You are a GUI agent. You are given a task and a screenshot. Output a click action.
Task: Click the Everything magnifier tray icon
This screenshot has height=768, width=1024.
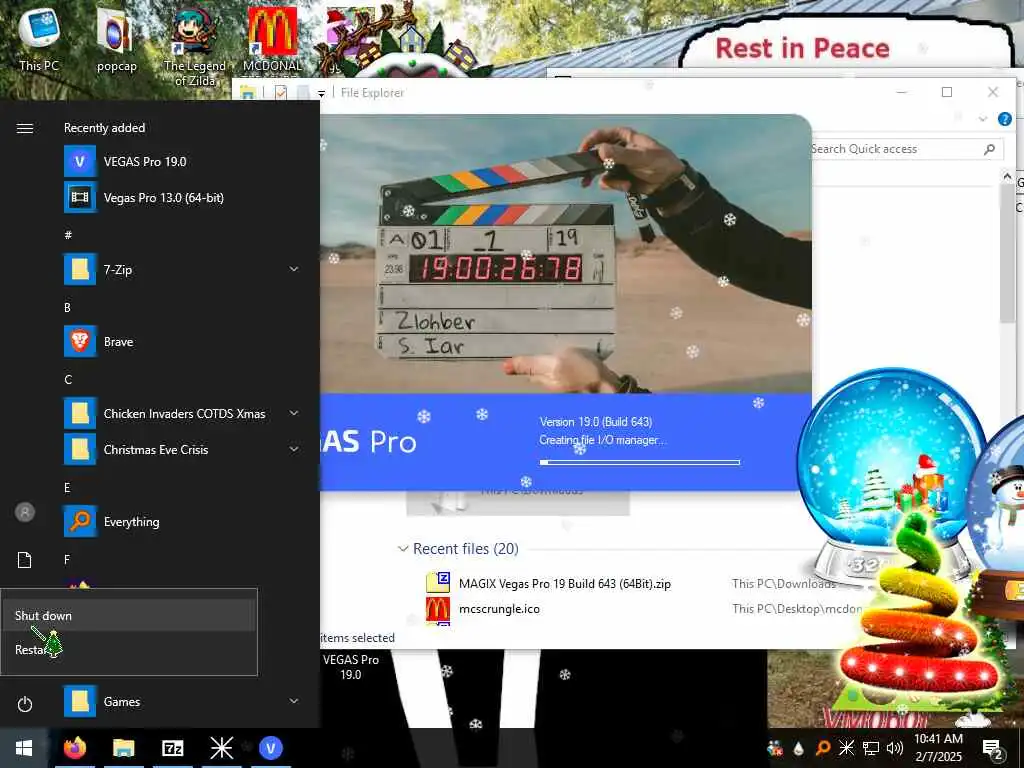[x=823, y=748]
